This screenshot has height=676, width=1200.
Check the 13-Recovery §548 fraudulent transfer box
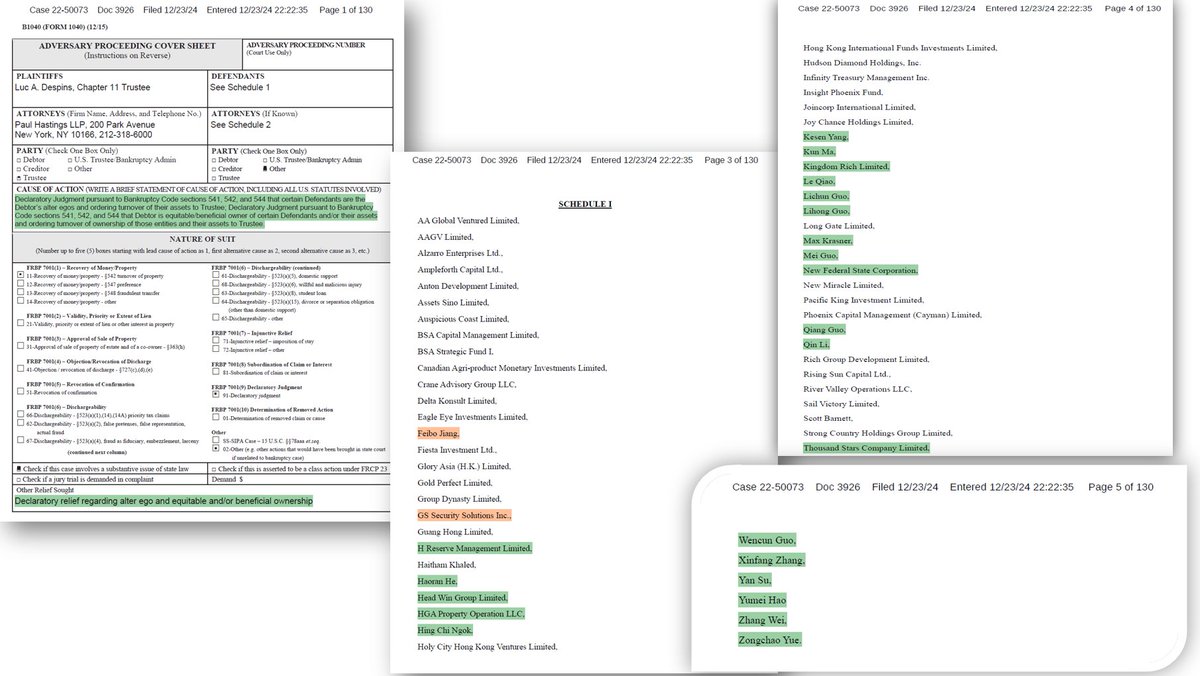tap(20, 292)
